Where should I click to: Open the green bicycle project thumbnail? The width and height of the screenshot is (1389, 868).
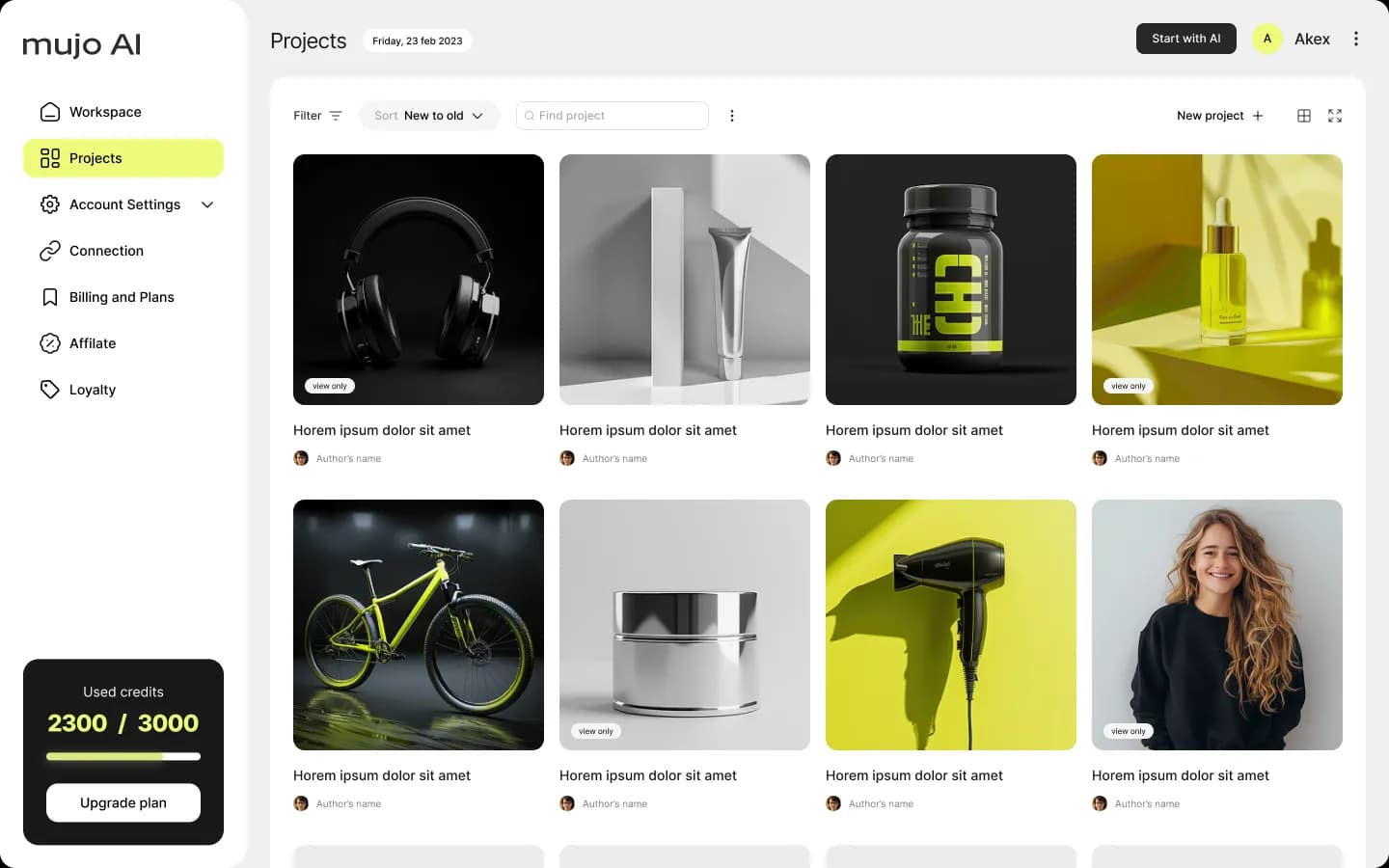[419, 625]
